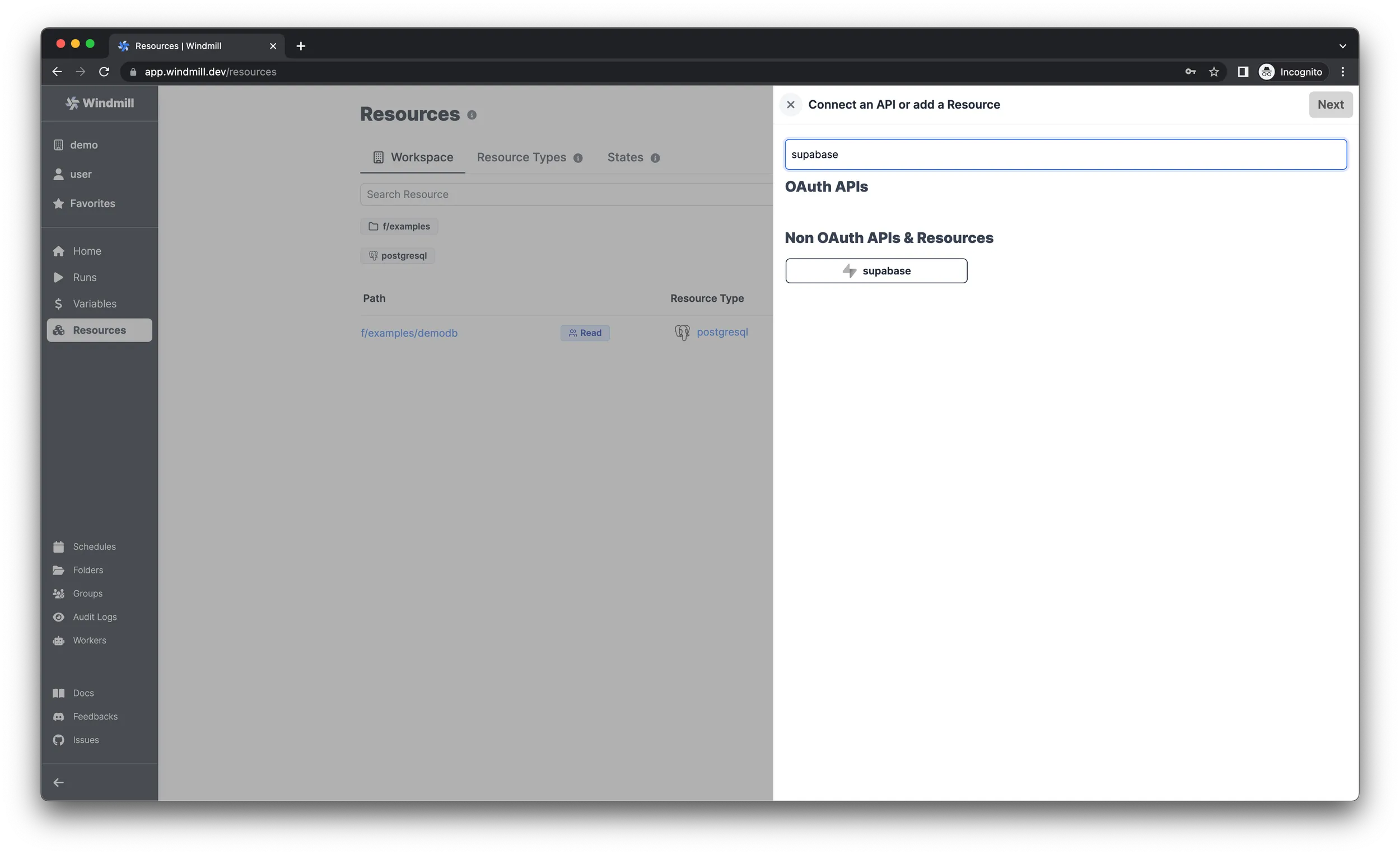This screenshot has height=855, width=1400.
Task: Open the Windmill Docs
Action: [83, 693]
